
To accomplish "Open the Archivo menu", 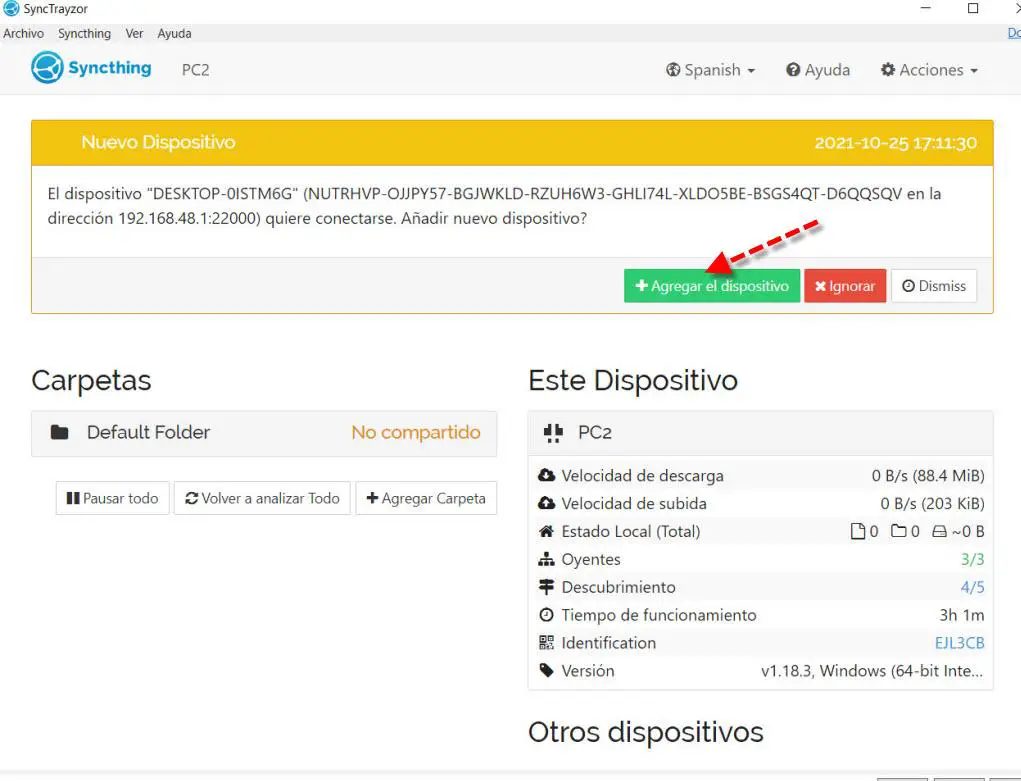I will point(24,33).
